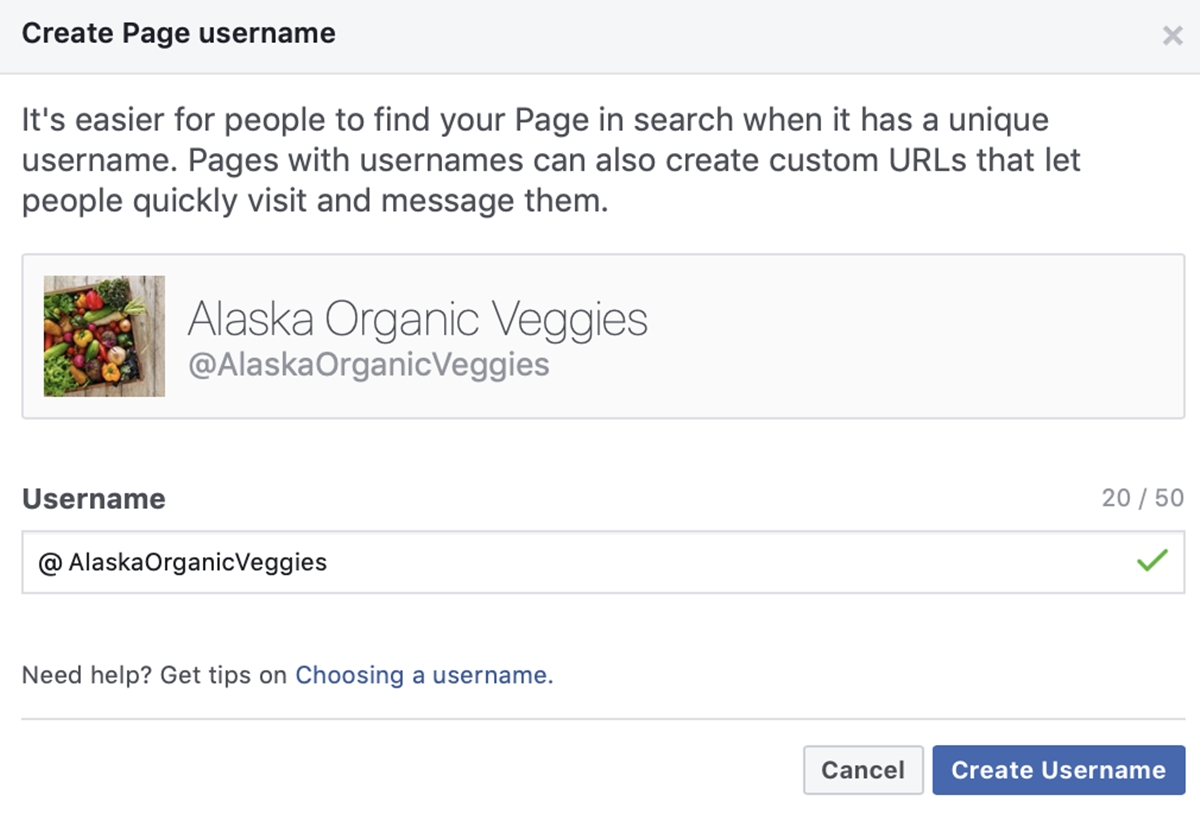Click the "people quickly visit and message them" line
The height and width of the screenshot is (813, 1200).
[314, 202]
